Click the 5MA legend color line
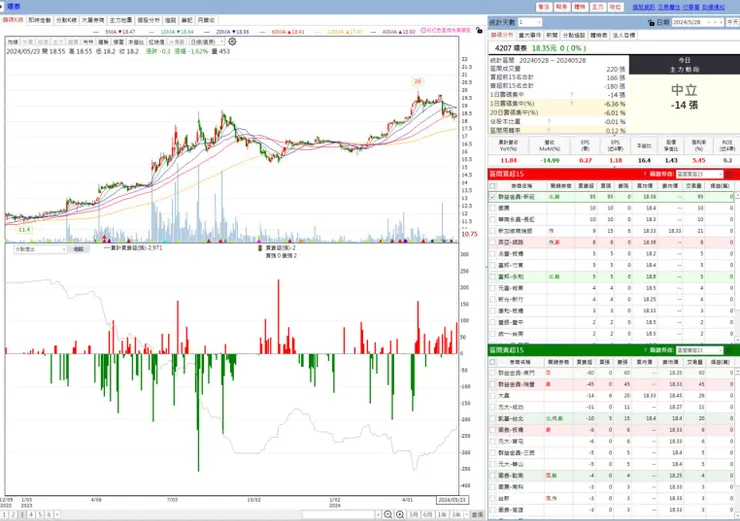 click(97, 32)
